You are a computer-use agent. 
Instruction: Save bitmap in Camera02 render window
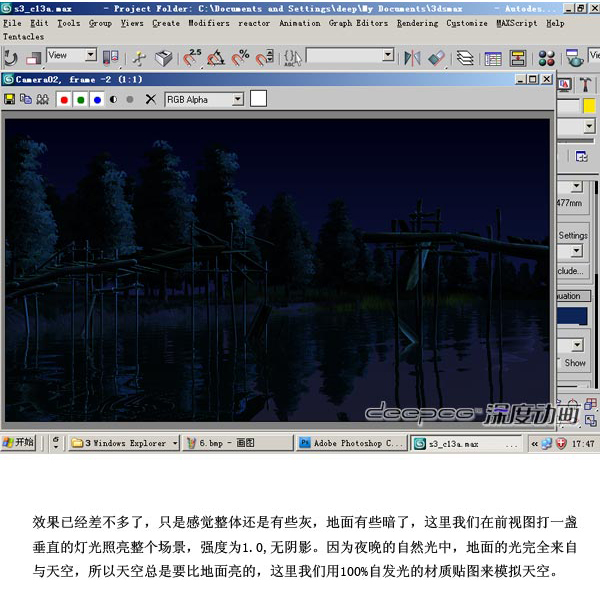tap(9, 99)
